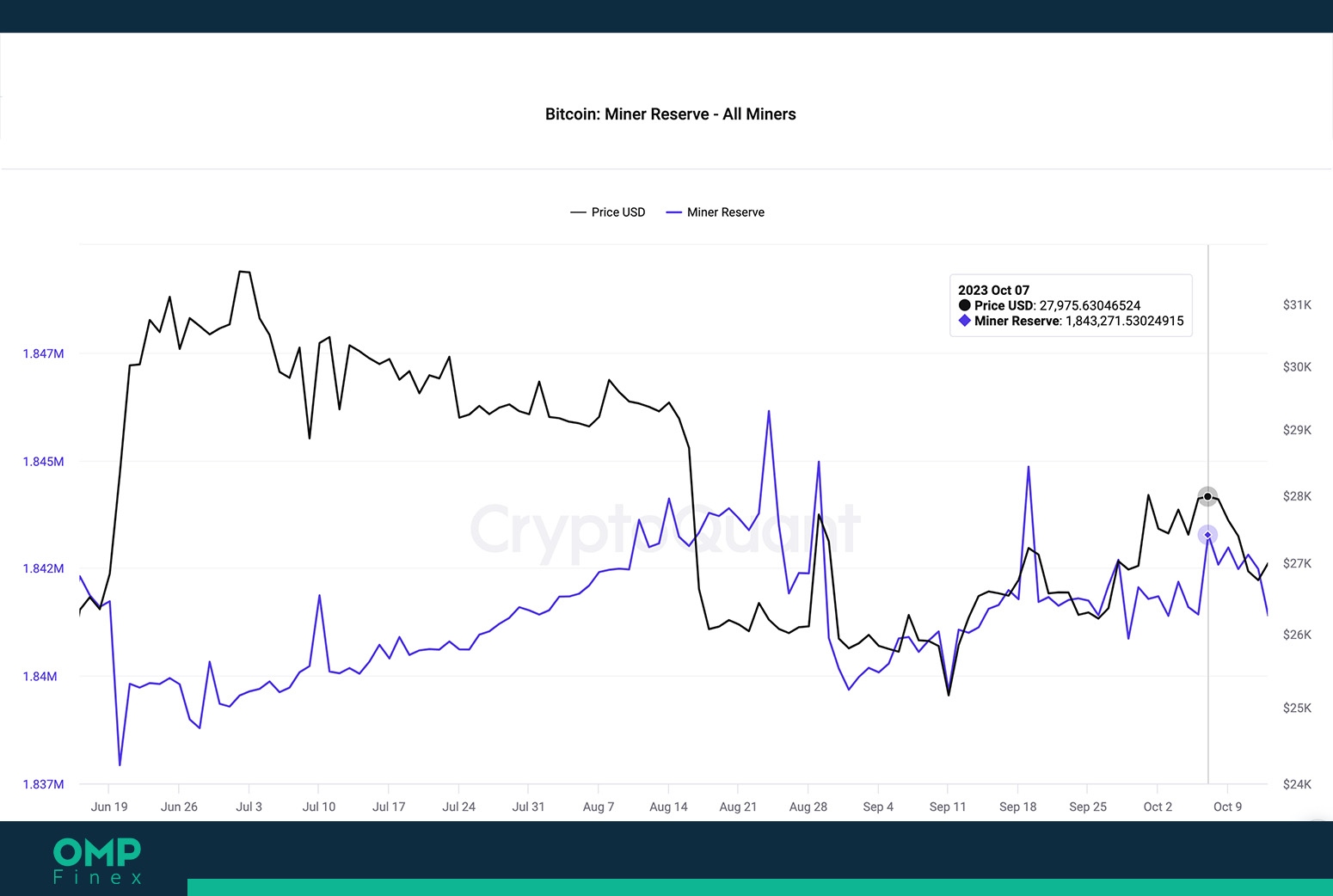Click the chart title Bitcoin: Miner Reserve
The image size is (1333, 896).
coord(671,114)
